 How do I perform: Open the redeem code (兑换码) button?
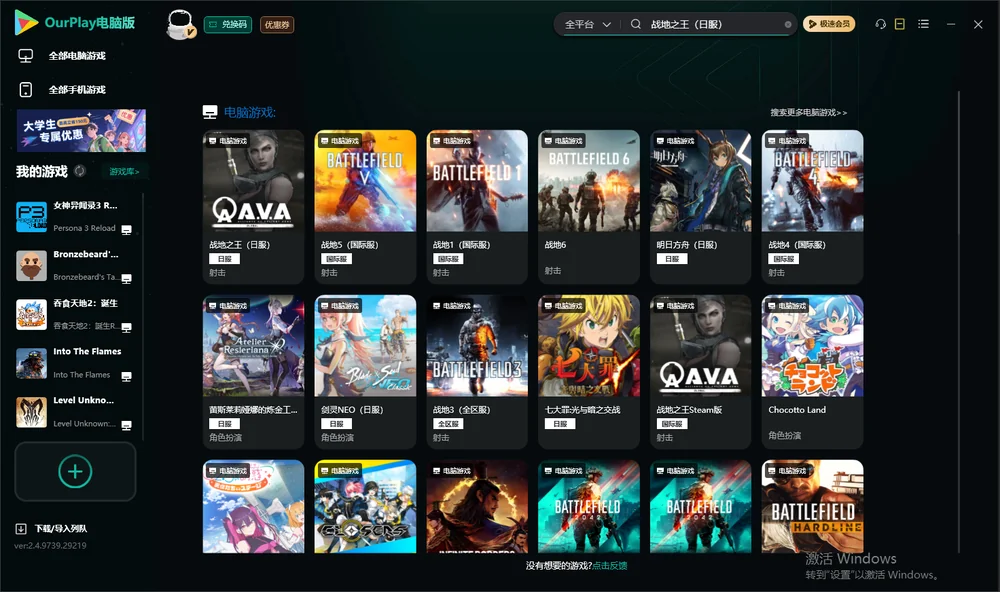tap(228, 24)
